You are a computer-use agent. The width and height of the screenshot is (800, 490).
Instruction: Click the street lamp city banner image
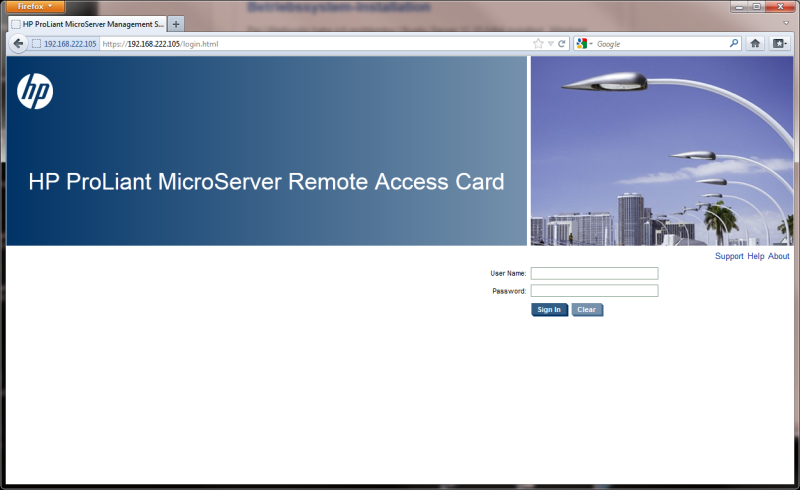click(x=662, y=151)
